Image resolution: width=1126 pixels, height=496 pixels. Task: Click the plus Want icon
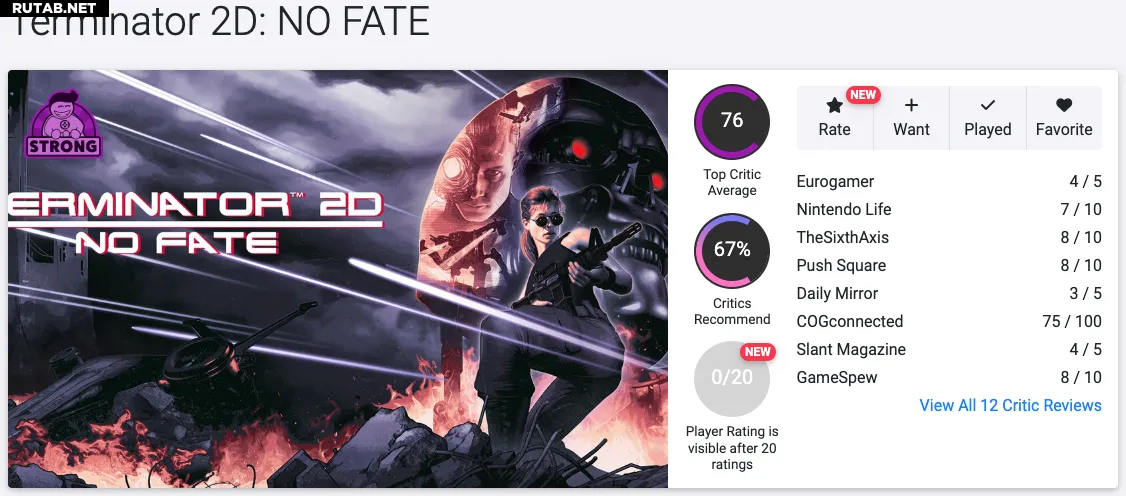coord(911,106)
